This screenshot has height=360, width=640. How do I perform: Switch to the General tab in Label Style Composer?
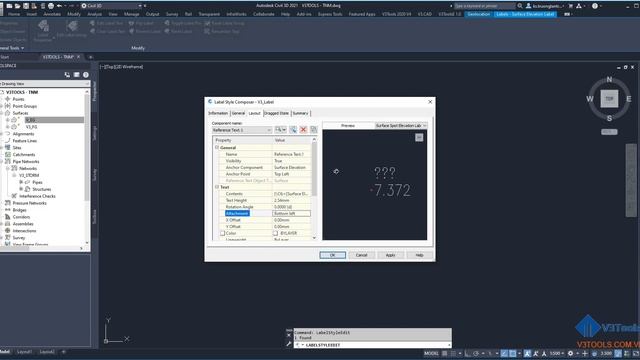coord(238,113)
